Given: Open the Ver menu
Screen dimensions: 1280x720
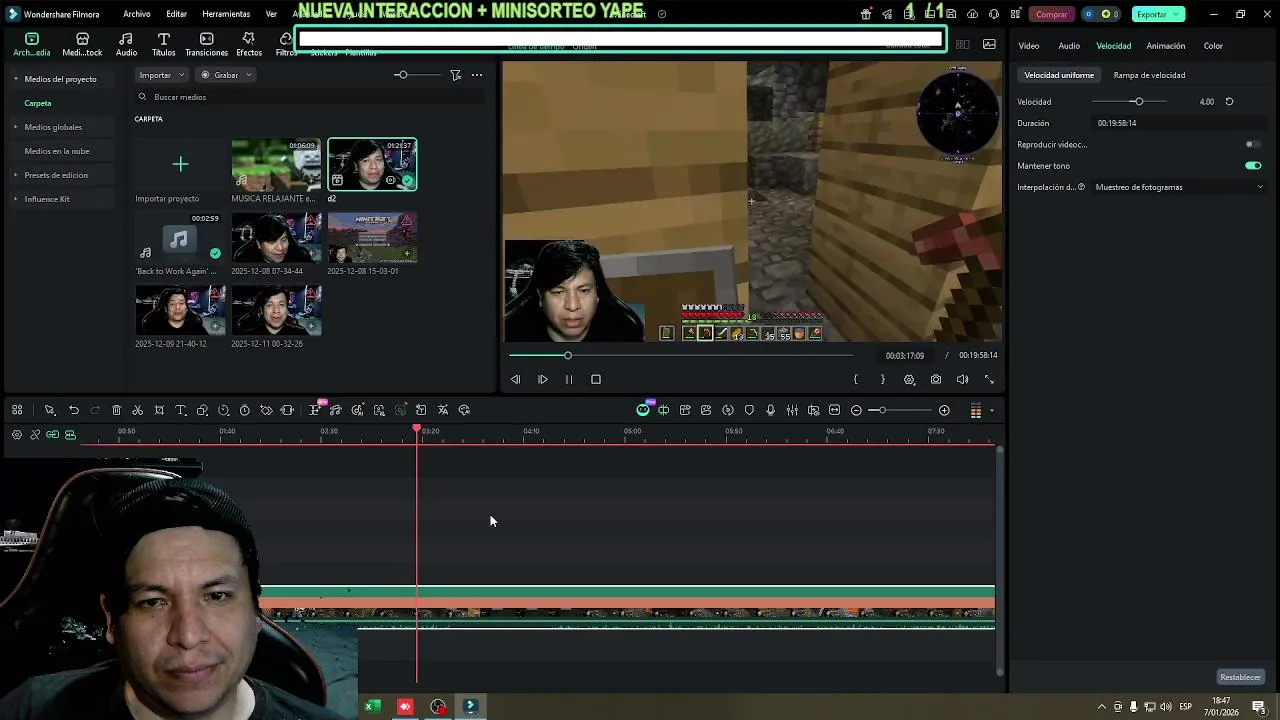Looking at the screenshot, I should 271,14.
